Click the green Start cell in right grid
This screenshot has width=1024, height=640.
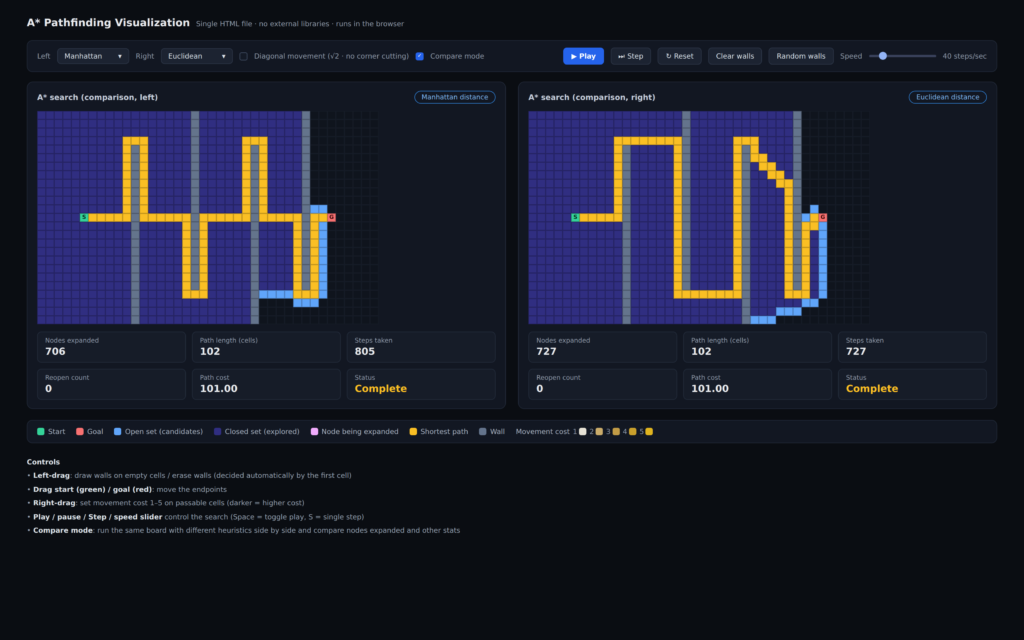coord(575,217)
